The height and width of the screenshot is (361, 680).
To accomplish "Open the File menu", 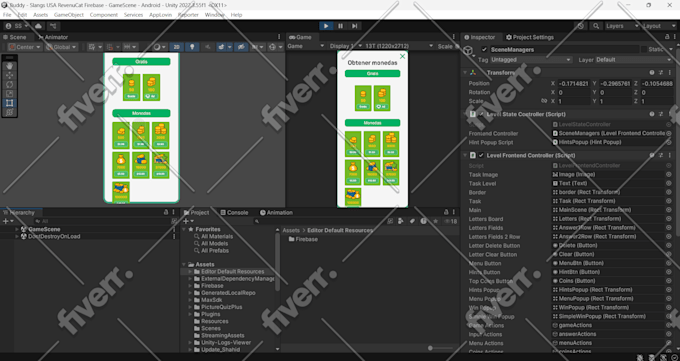I will (x=7, y=15).
